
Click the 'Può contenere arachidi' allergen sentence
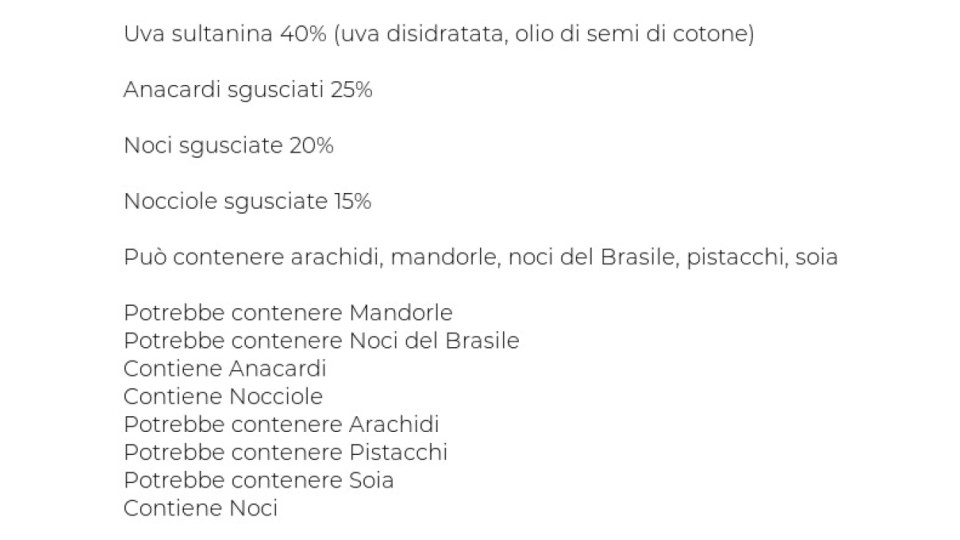pos(481,257)
